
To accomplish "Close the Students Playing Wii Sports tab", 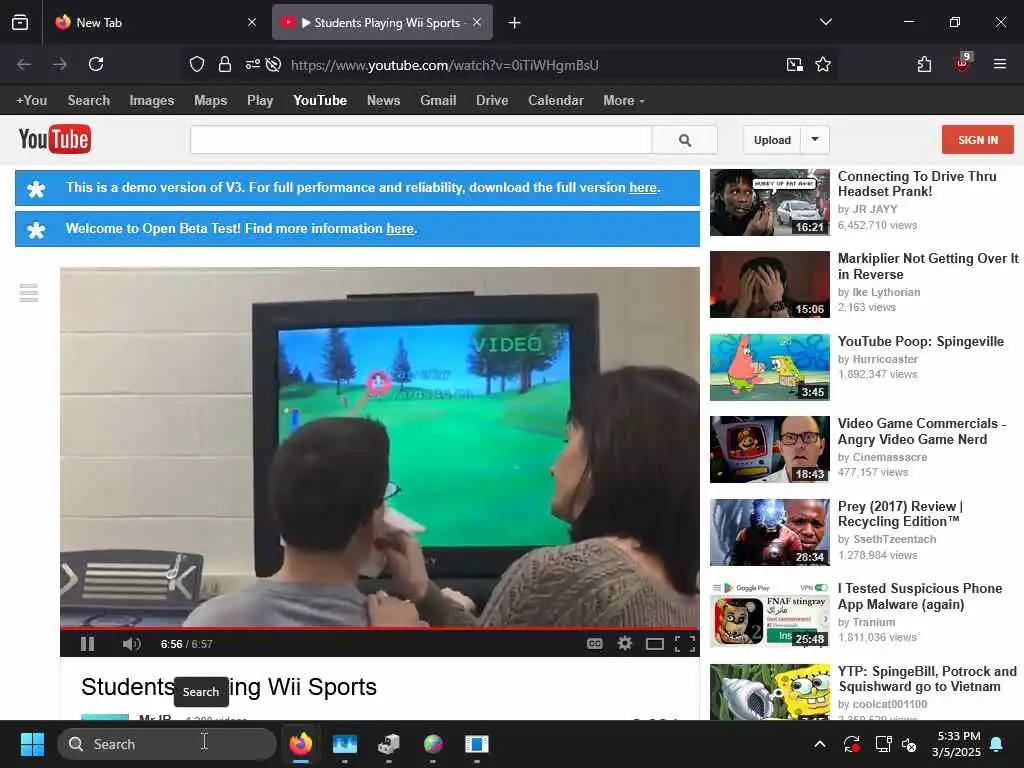I will click(x=477, y=23).
